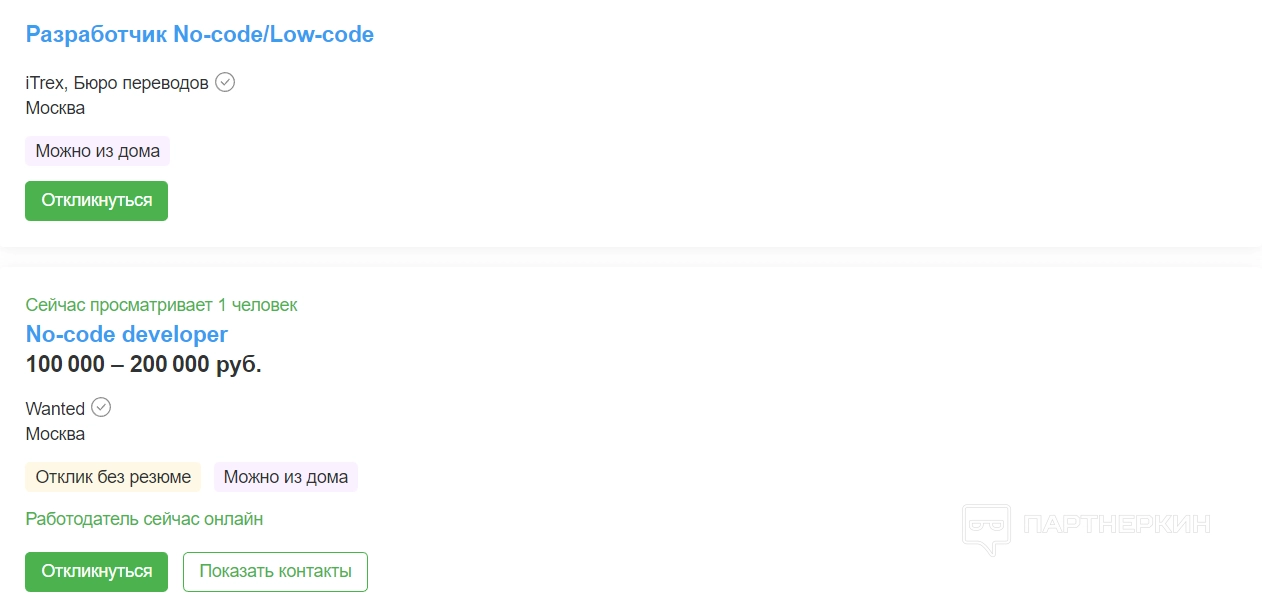Click 'Москва' under the iTrex company name

55,108
